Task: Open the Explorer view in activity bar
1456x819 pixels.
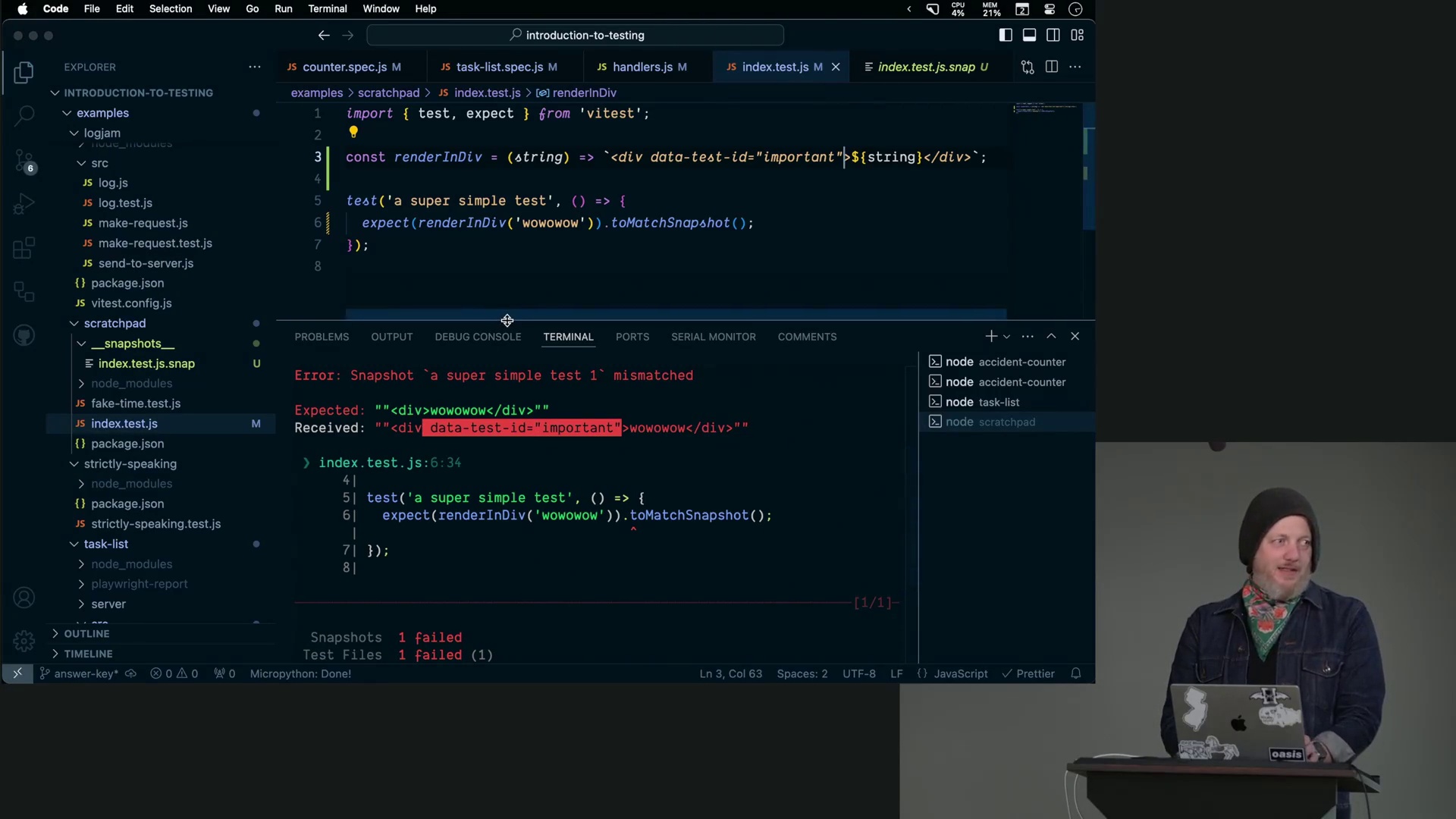Action: coord(24,73)
